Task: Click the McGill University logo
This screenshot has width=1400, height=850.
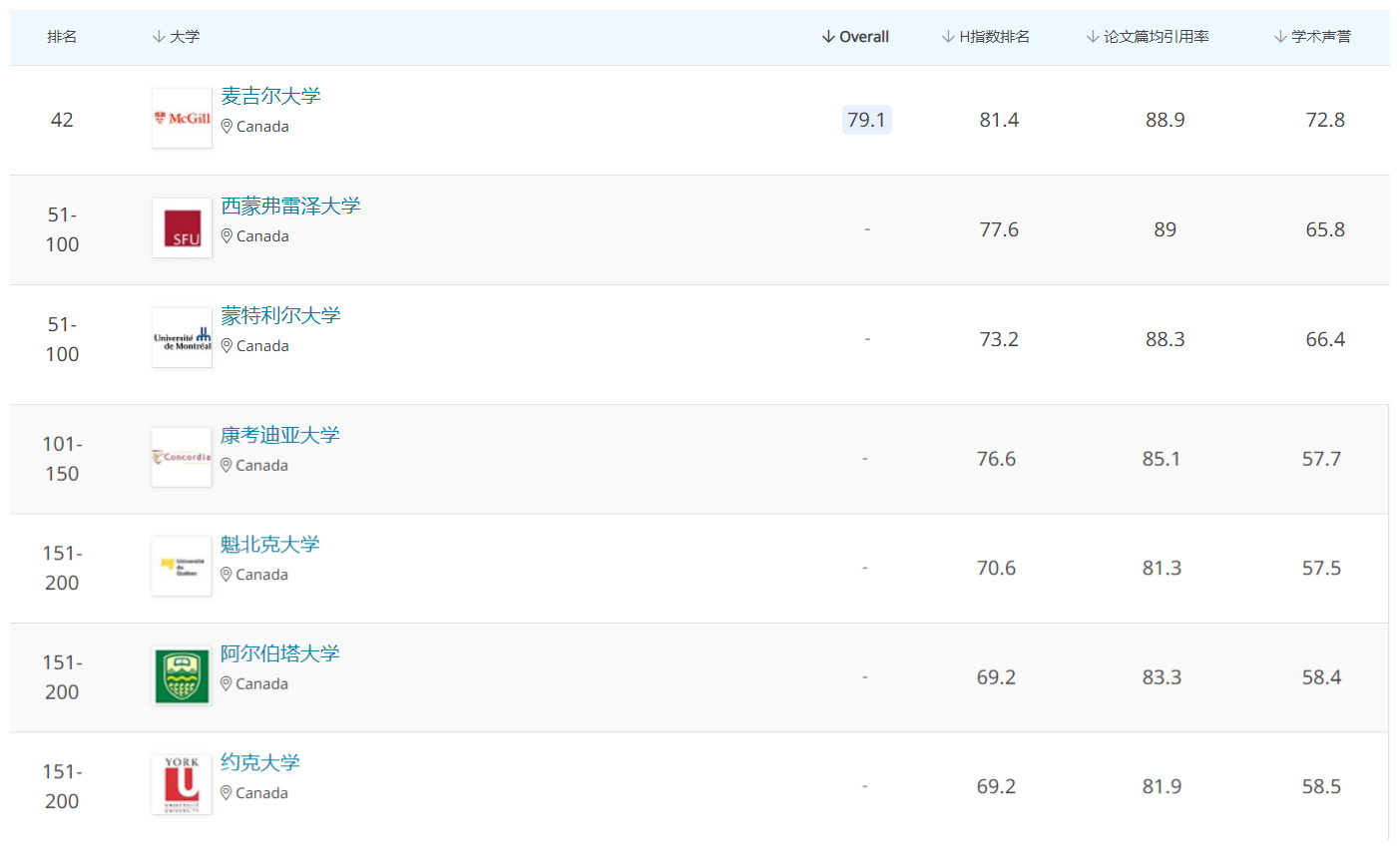Action: (182, 119)
